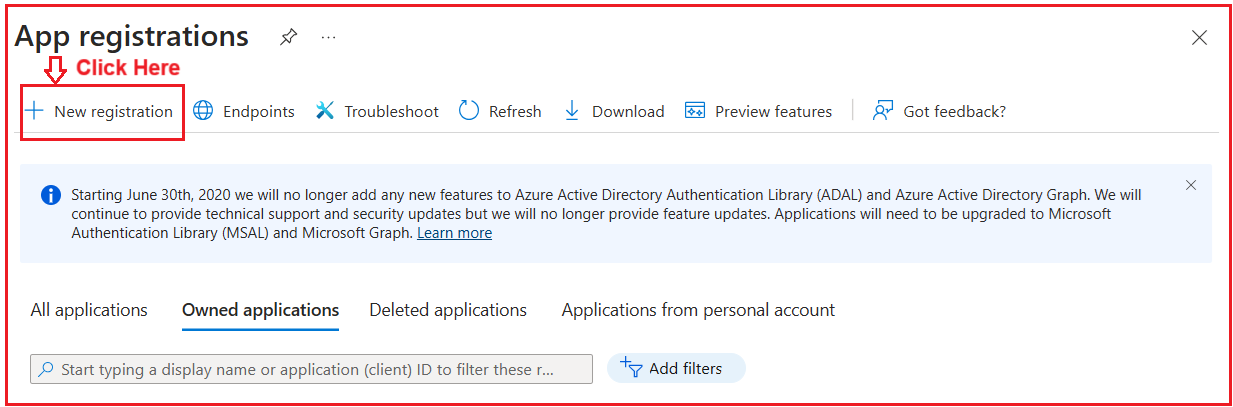This screenshot has width=1233, height=407.
Task: Open the Endpoints label
Action: click(259, 111)
